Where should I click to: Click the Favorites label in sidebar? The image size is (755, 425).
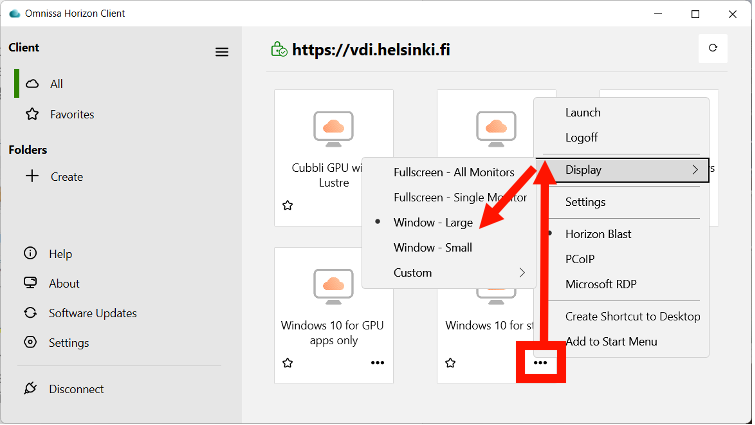72,115
